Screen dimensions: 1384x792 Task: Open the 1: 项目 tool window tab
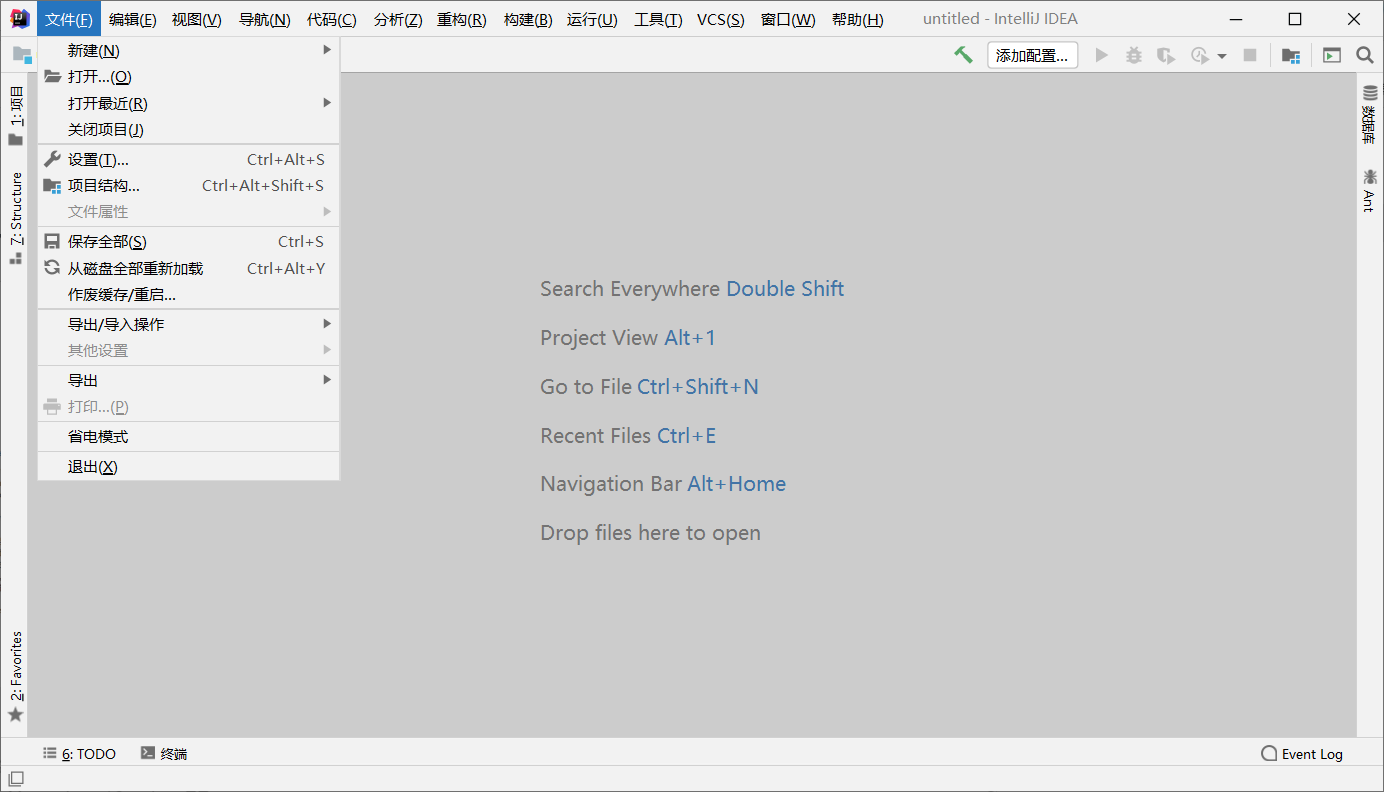point(15,116)
